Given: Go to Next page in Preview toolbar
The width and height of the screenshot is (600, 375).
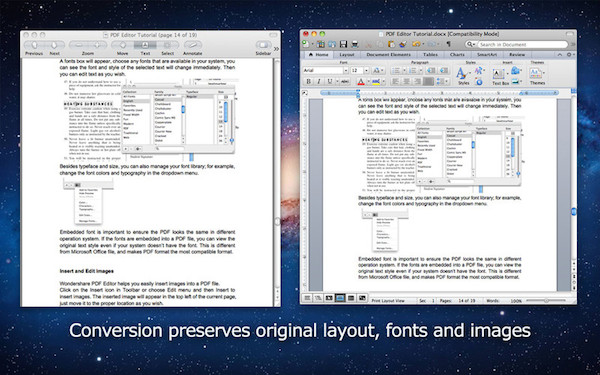Looking at the screenshot, I should pyautogui.click(x=54, y=45).
